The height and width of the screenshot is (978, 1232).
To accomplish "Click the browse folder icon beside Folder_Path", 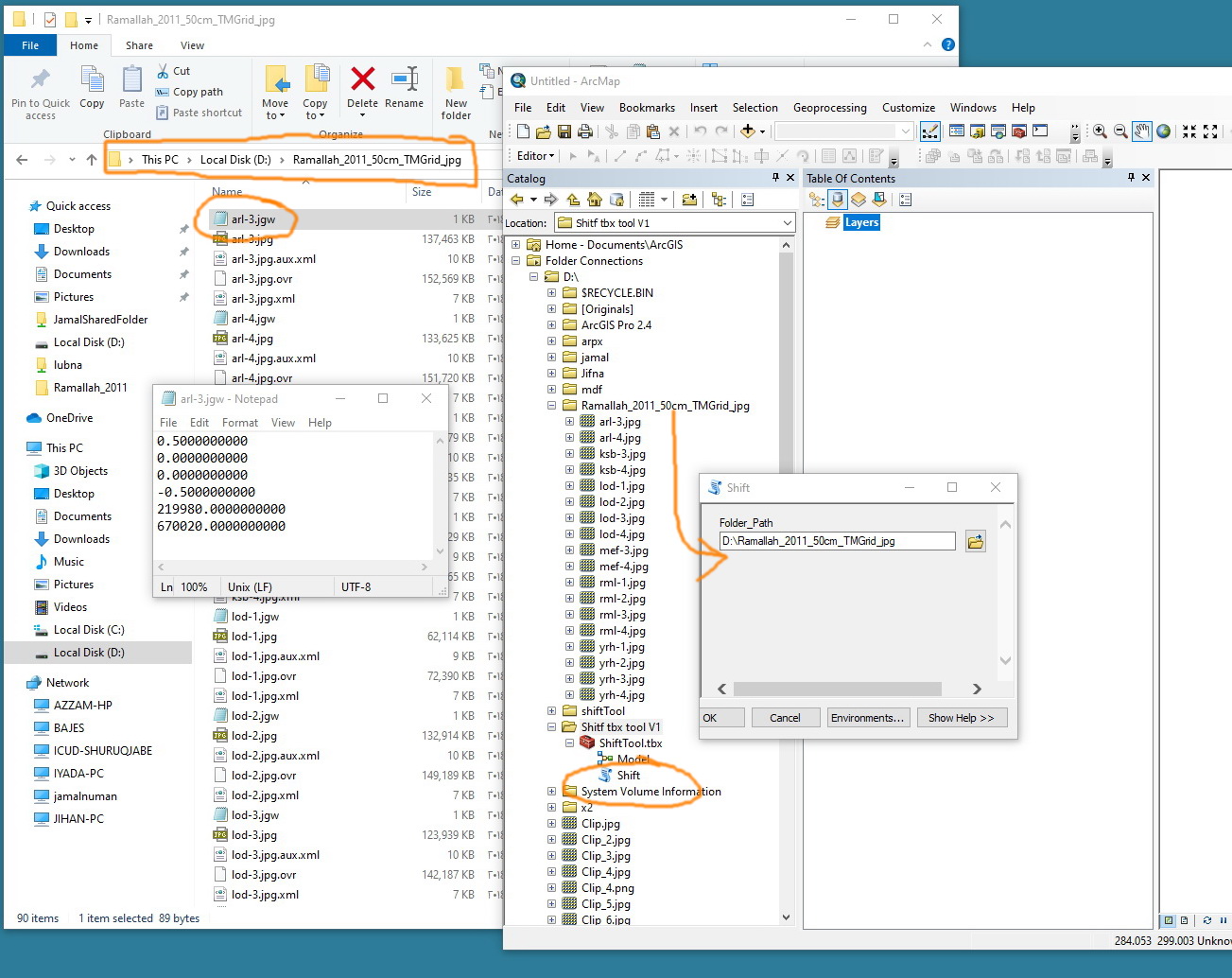I will point(975,541).
